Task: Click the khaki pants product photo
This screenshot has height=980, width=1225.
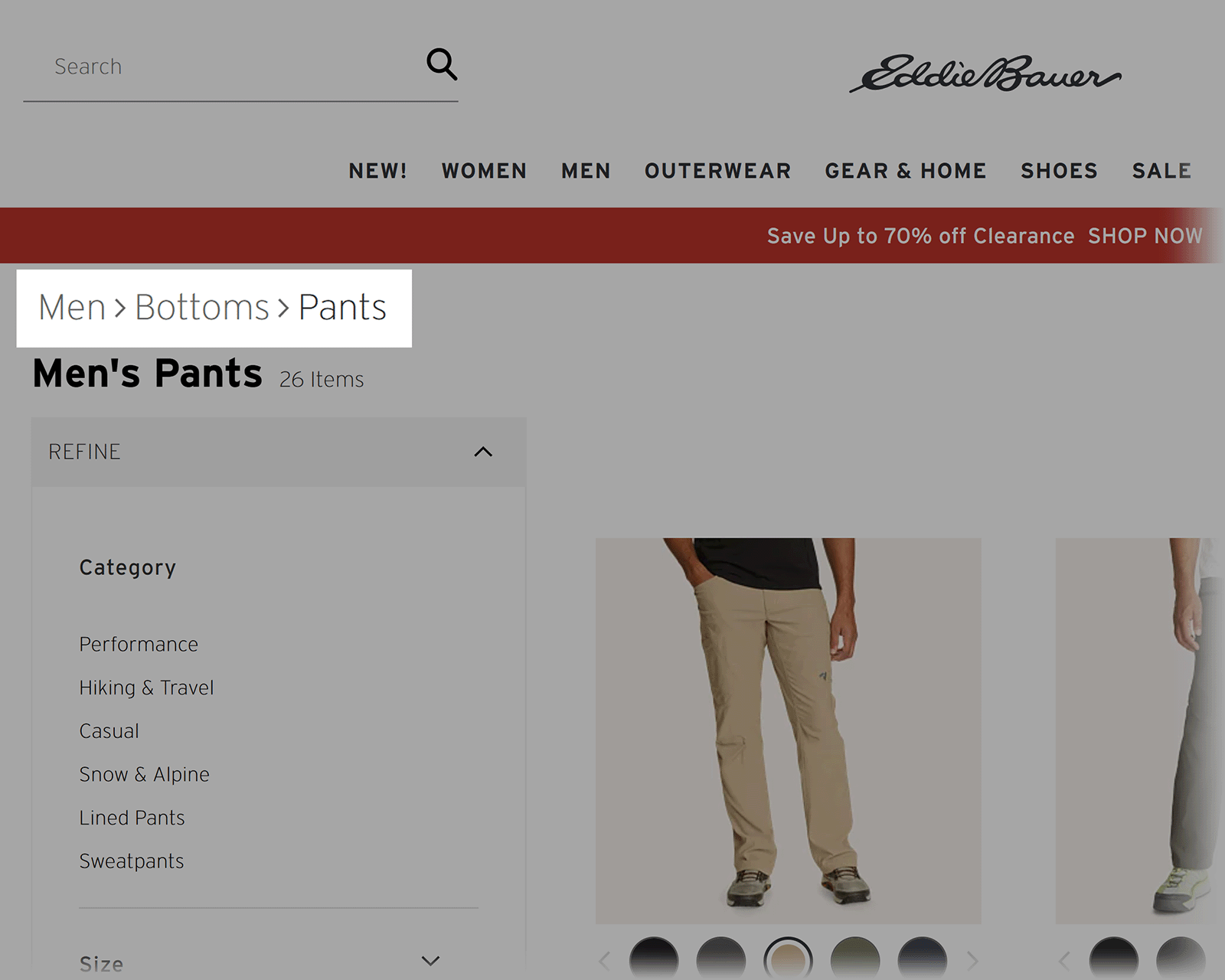Action: tap(788, 727)
